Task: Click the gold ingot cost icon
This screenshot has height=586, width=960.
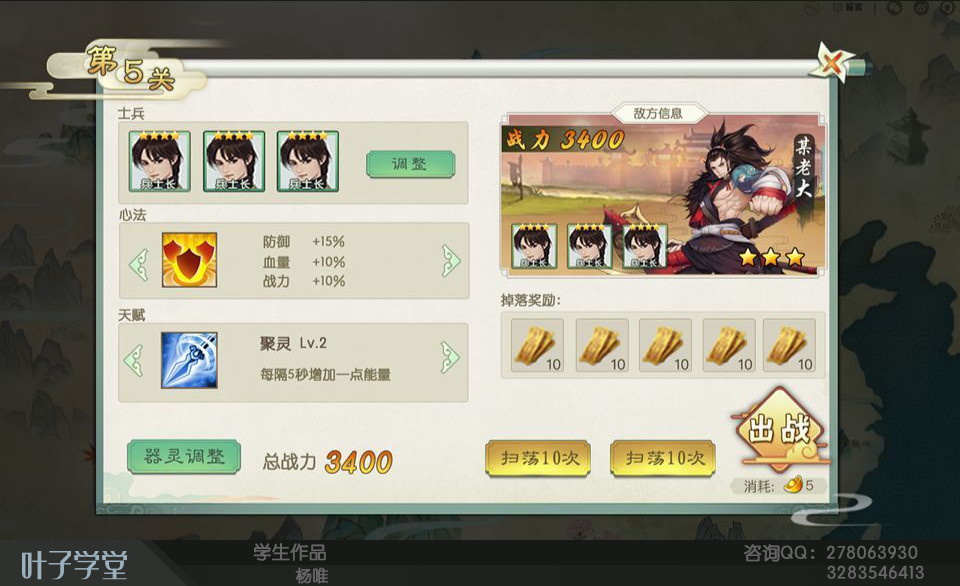Action: click(793, 486)
